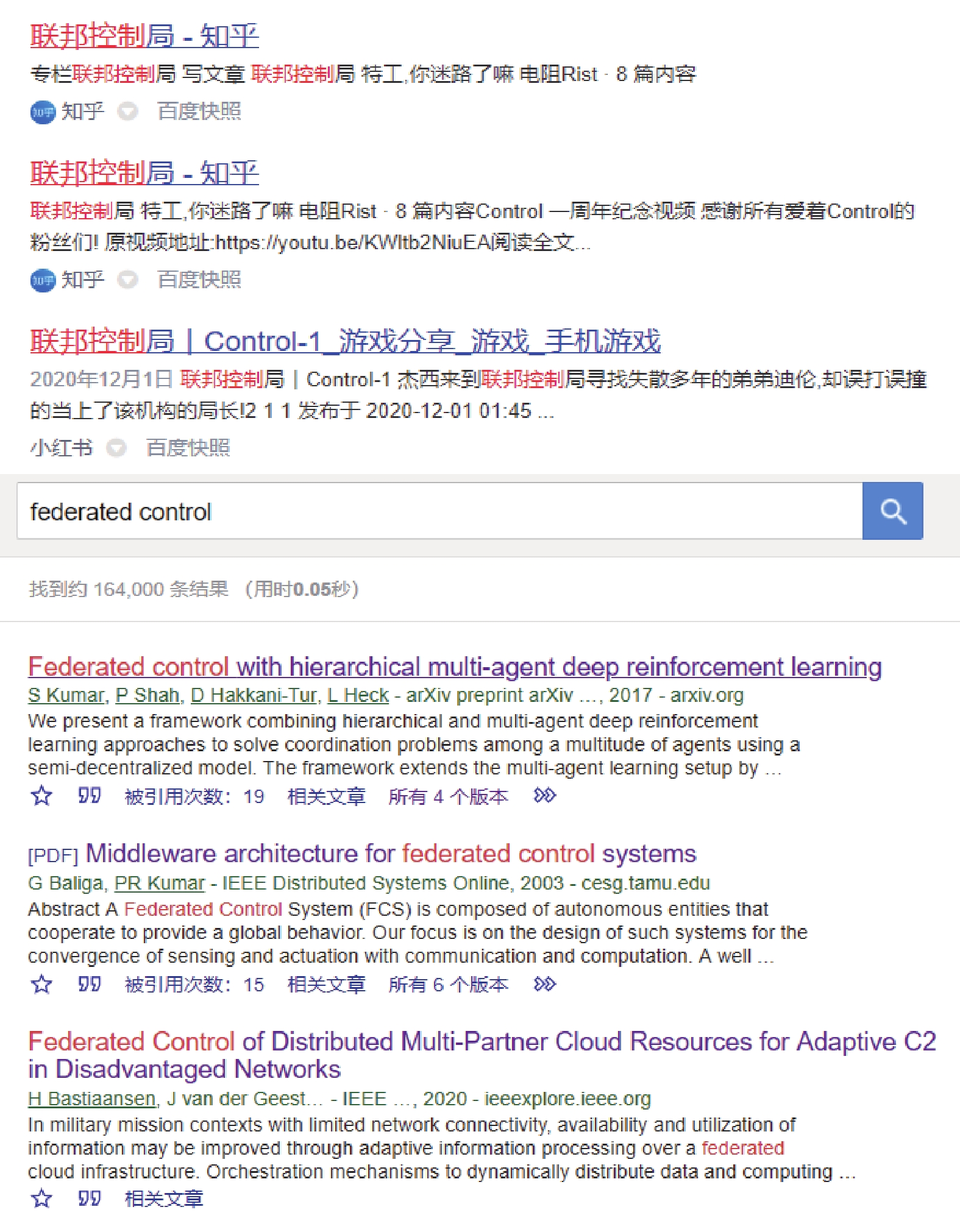The image size is (960, 1232).
Task: Open 百度快照 for the second Zhihu result
Action: tap(199, 280)
